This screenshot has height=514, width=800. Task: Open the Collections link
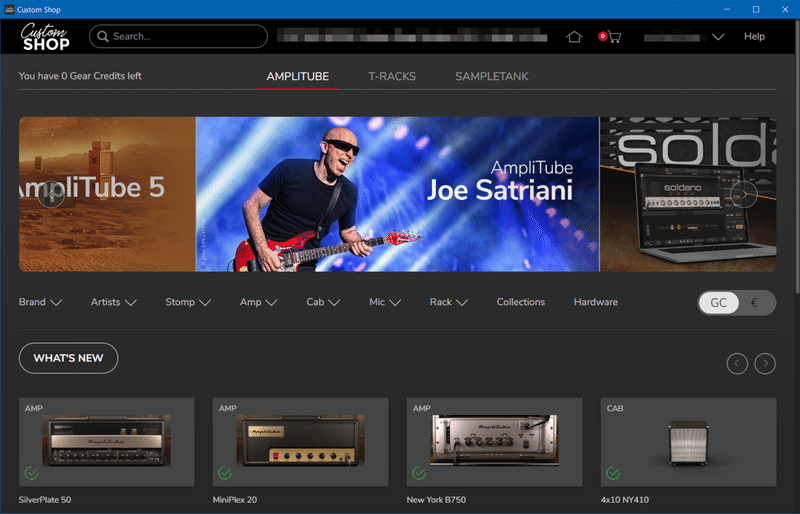coord(520,302)
